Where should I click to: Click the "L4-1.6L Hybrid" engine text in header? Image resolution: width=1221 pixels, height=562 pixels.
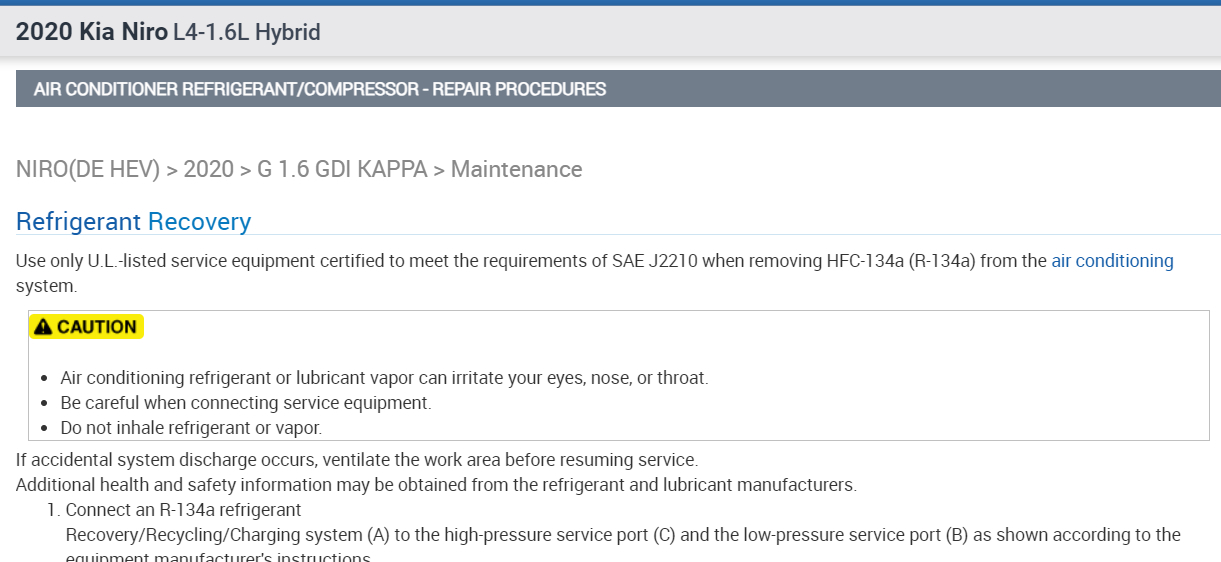247,32
